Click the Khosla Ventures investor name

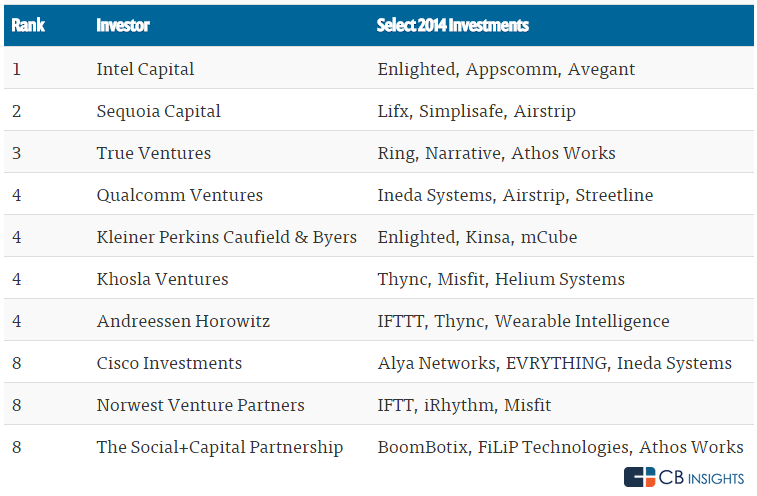(x=162, y=279)
